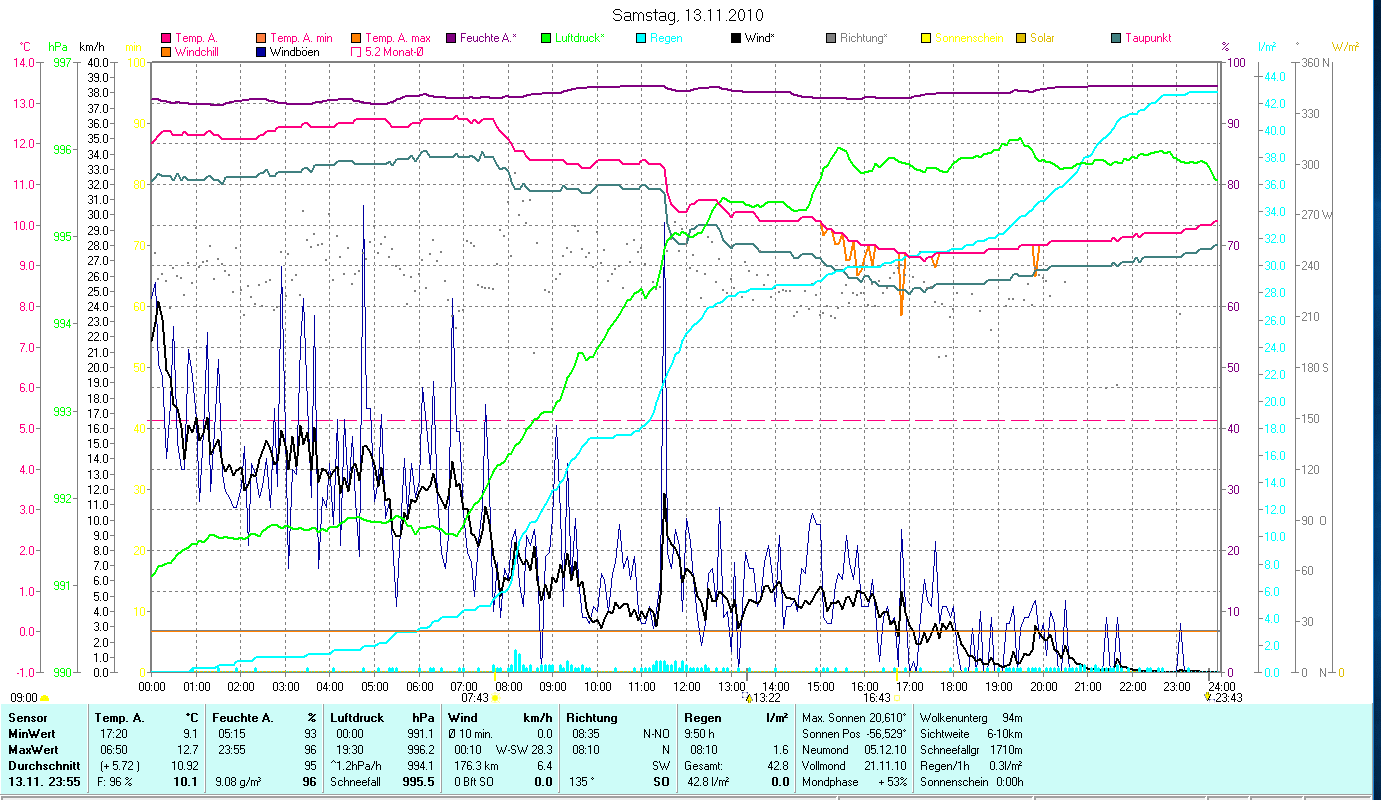Click the 16:43 sunset marker
1381x800 pixels.
coord(876,698)
